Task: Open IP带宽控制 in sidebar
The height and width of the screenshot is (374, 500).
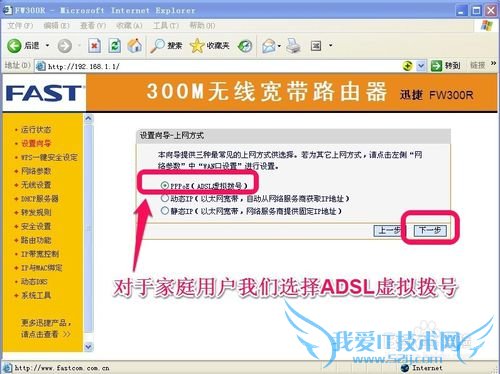Action: click(x=40, y=254)
